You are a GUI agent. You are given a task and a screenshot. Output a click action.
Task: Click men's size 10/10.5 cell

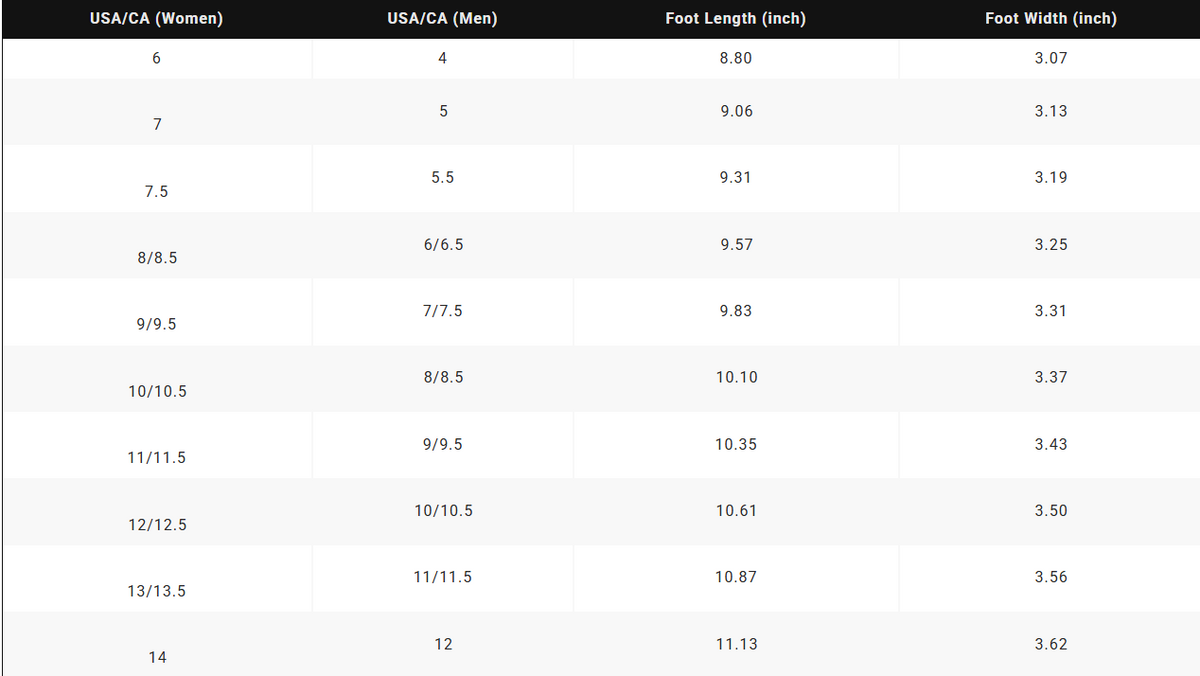[443, 511]
